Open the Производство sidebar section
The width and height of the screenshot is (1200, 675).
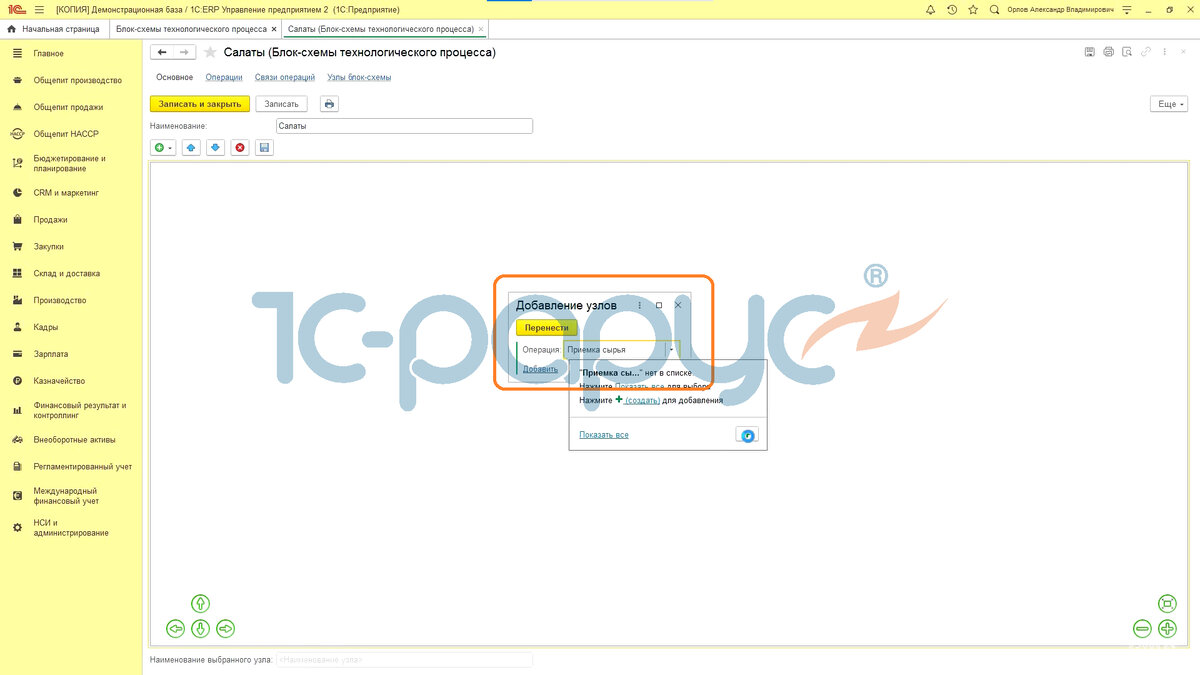(x=60, y=300)
